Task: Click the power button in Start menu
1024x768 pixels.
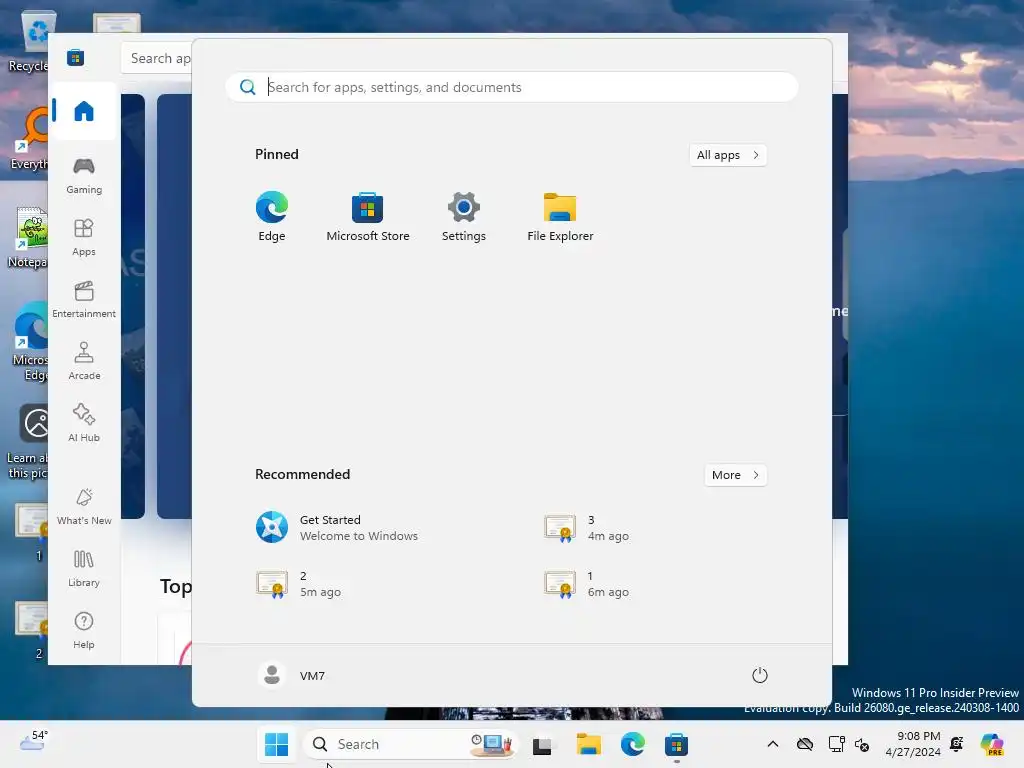Action: [760, 675]
